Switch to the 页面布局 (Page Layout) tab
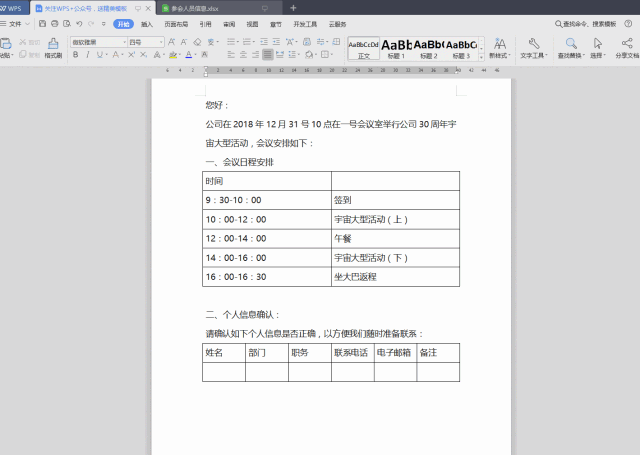This screenshot has width=640, height=455. pos(176,24)
